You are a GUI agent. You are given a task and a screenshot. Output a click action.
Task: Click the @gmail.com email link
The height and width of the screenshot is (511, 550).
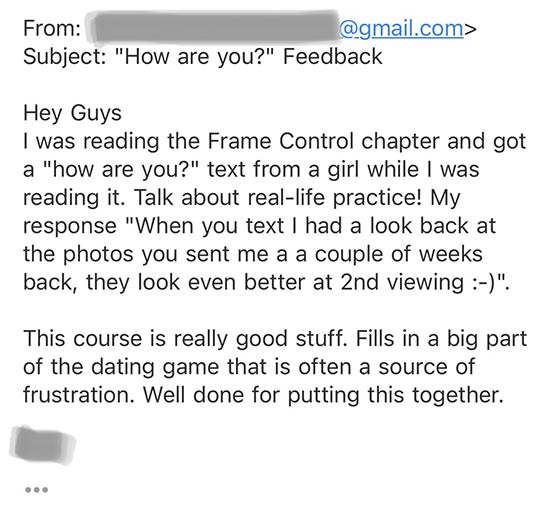pos(401,29)
